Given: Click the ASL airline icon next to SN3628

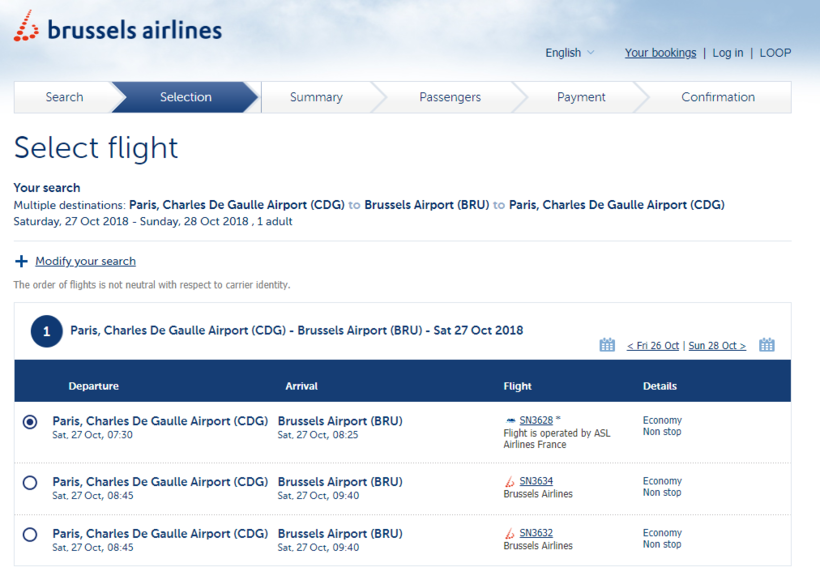Looking at the screenshot, I should click(511, 421).
